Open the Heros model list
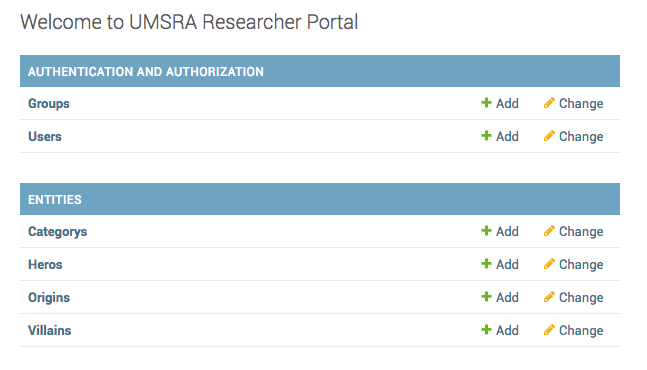The height and width of the screenshot is (370, 647). tap(45, 264)
